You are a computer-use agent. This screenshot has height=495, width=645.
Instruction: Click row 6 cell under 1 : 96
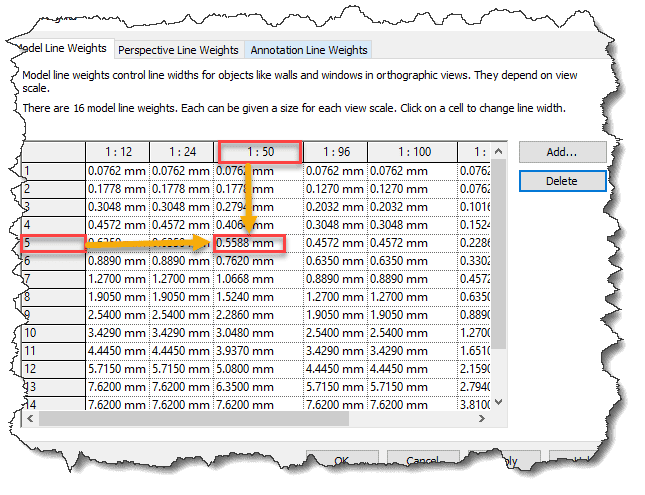click(336, 261)
